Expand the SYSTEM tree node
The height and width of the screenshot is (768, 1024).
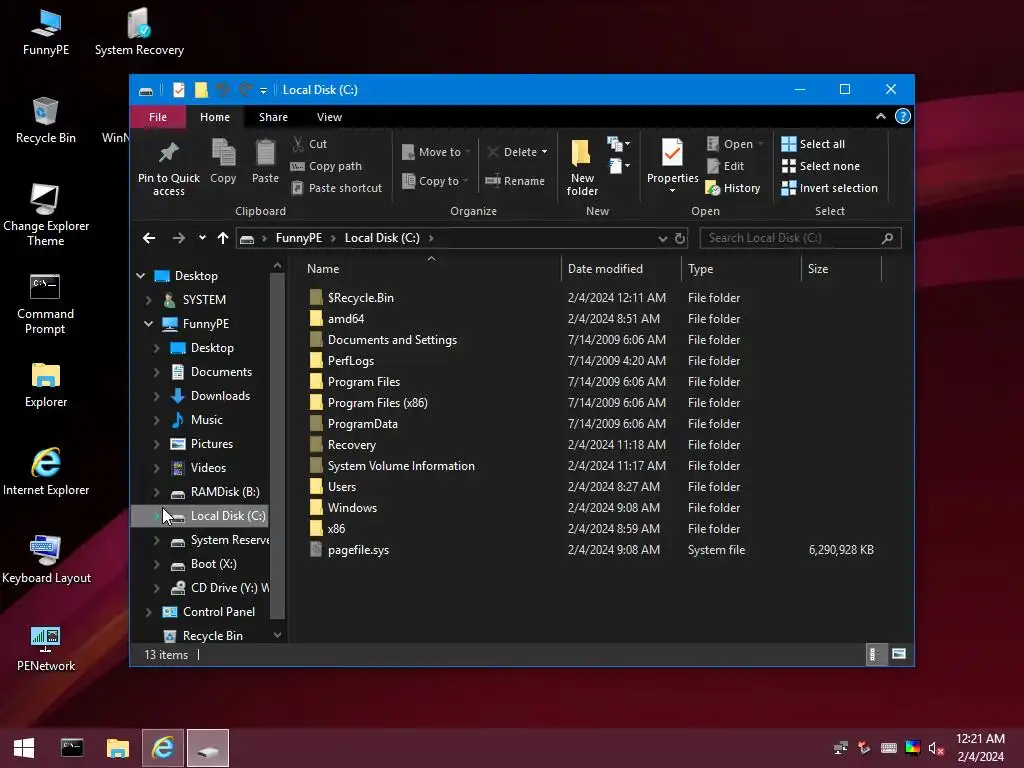pyautogui.click(x=148, y=300)
